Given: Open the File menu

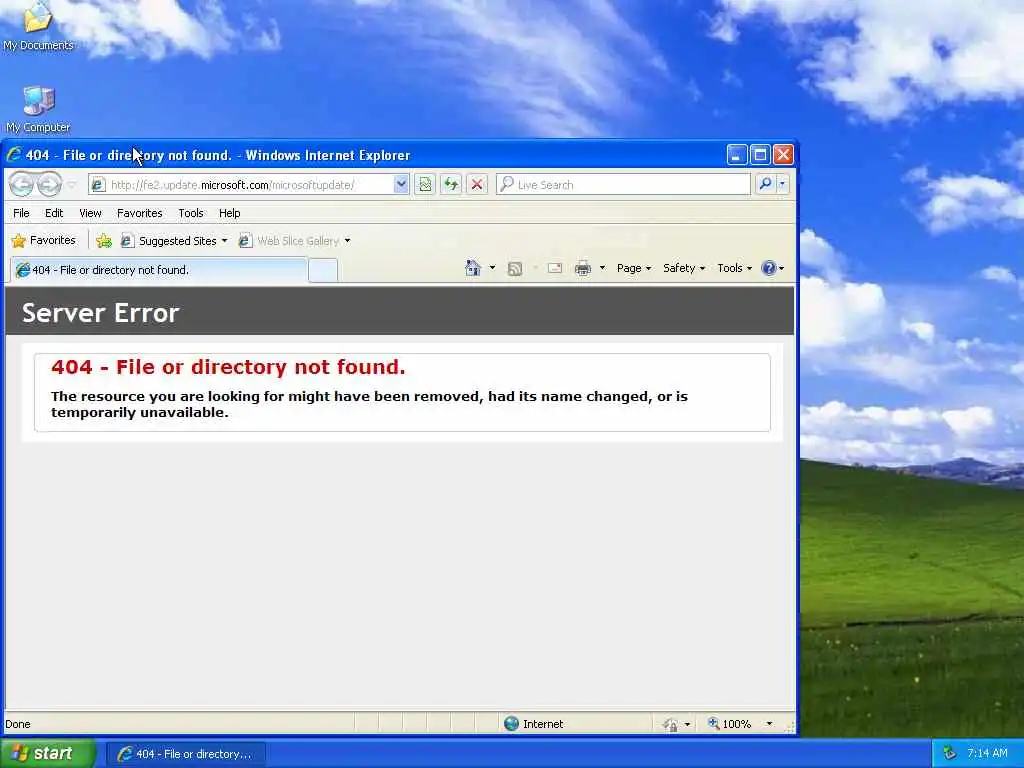Looking at the screenshot, I should click(x=21, y=213).
